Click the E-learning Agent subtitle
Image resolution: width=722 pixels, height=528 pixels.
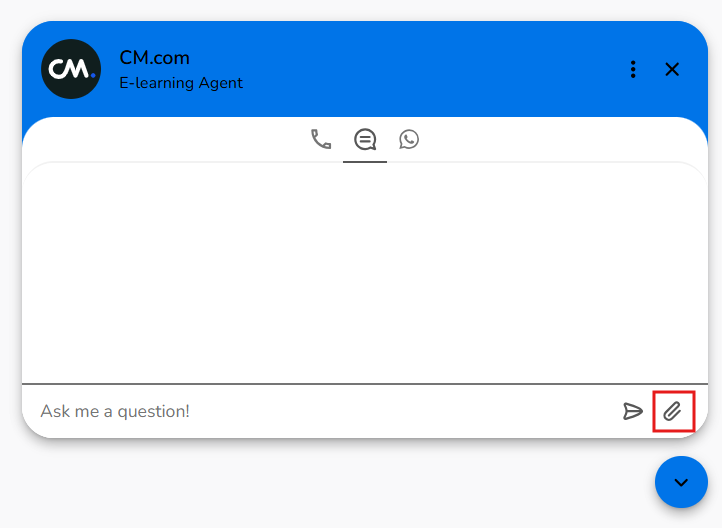181,83
